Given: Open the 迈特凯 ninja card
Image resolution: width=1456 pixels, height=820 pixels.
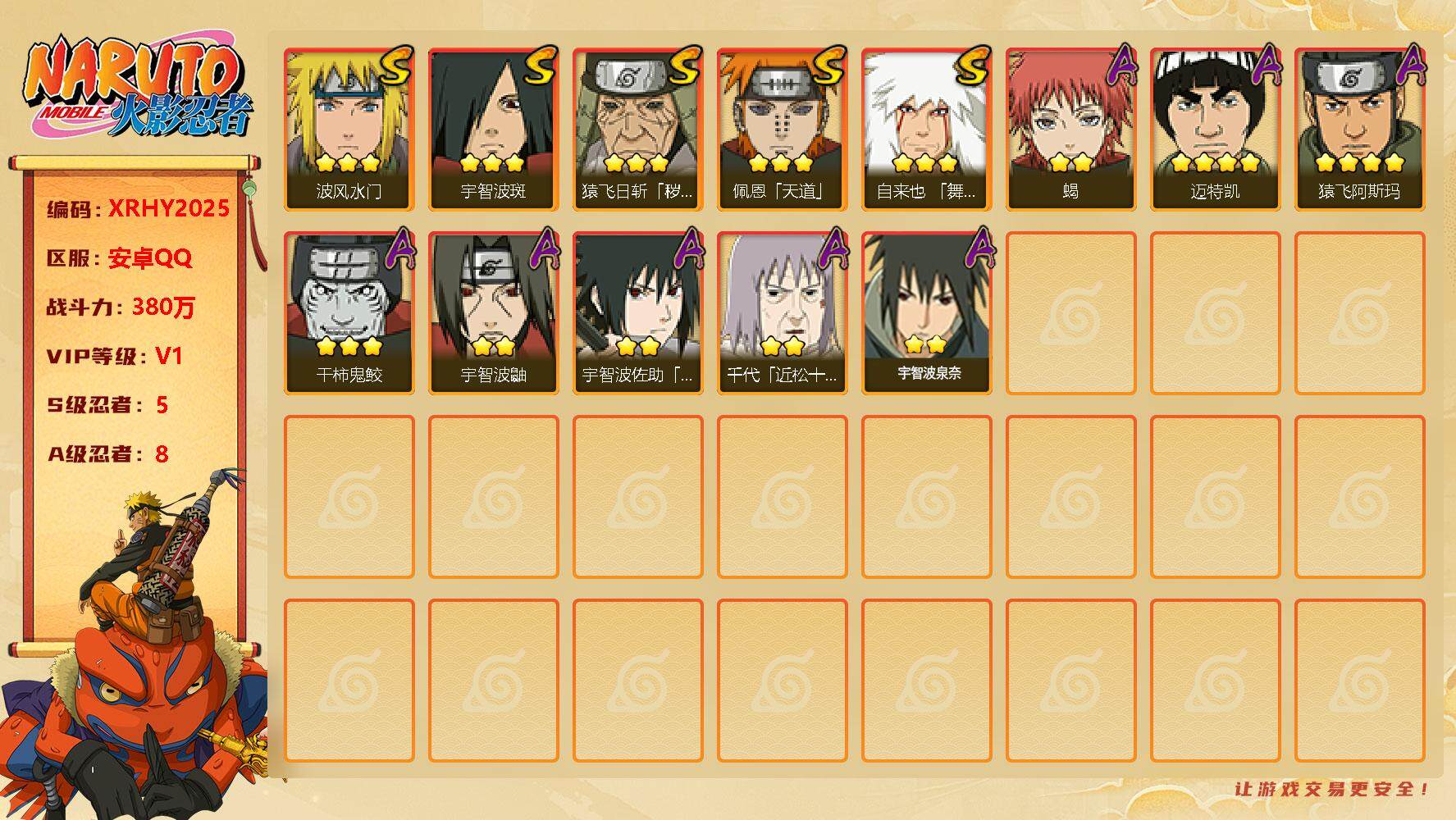Looking at the screenshot, I should point(1215,130).
